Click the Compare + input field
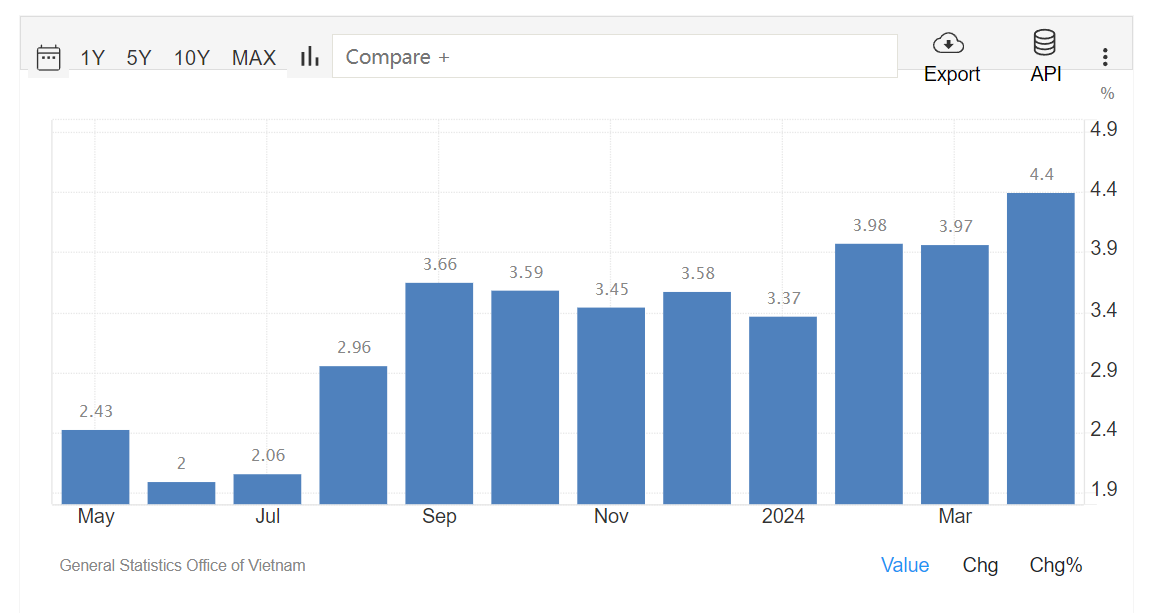The image size is (1159, 613). point(614,56)
